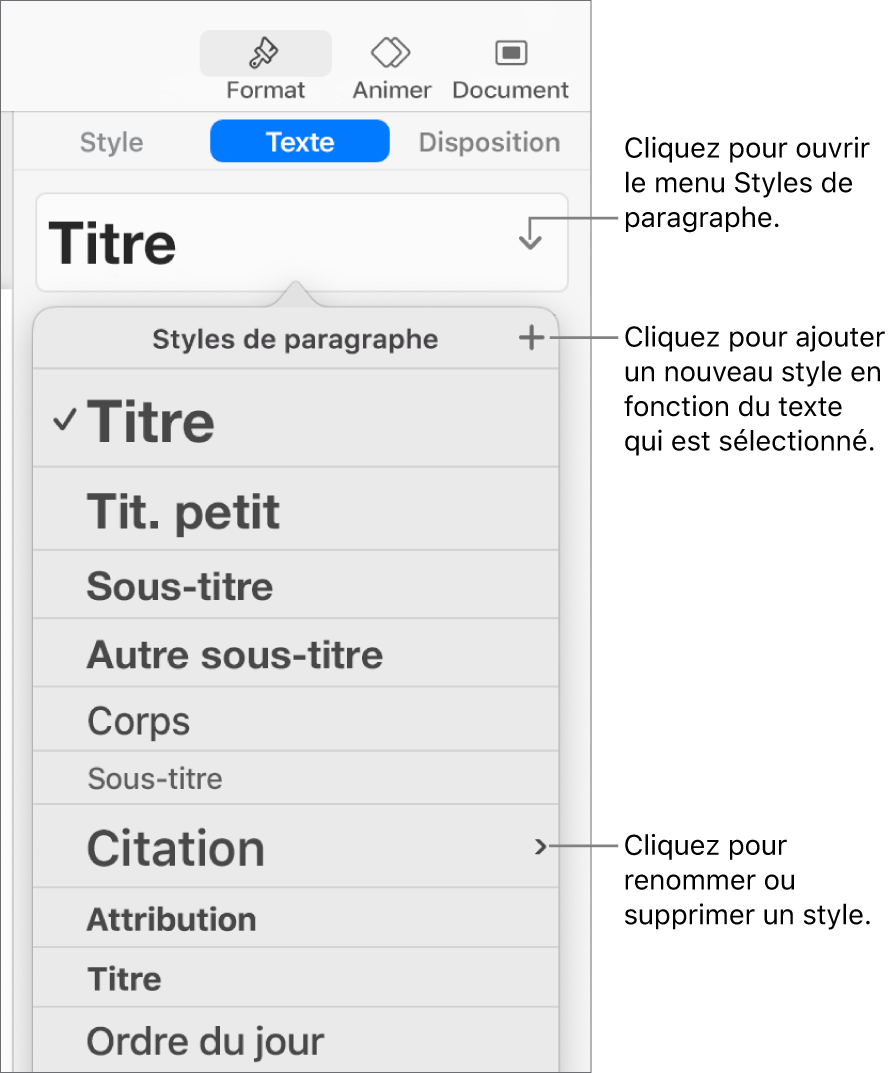Screen dimensions: 894x1073
Task: Click the Document toolbar icon
Action: click(x=511, y=52)
